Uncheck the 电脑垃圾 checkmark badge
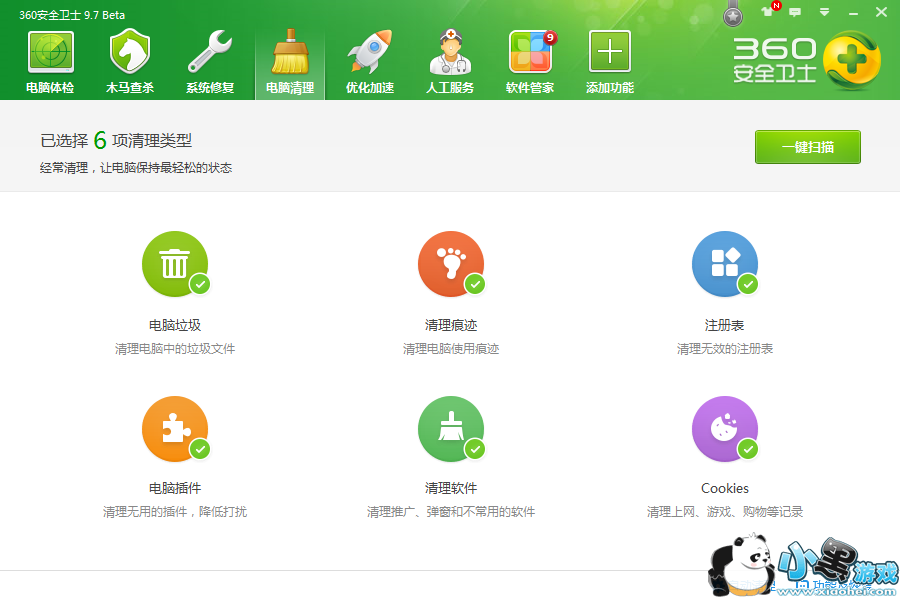 (200, 284)
